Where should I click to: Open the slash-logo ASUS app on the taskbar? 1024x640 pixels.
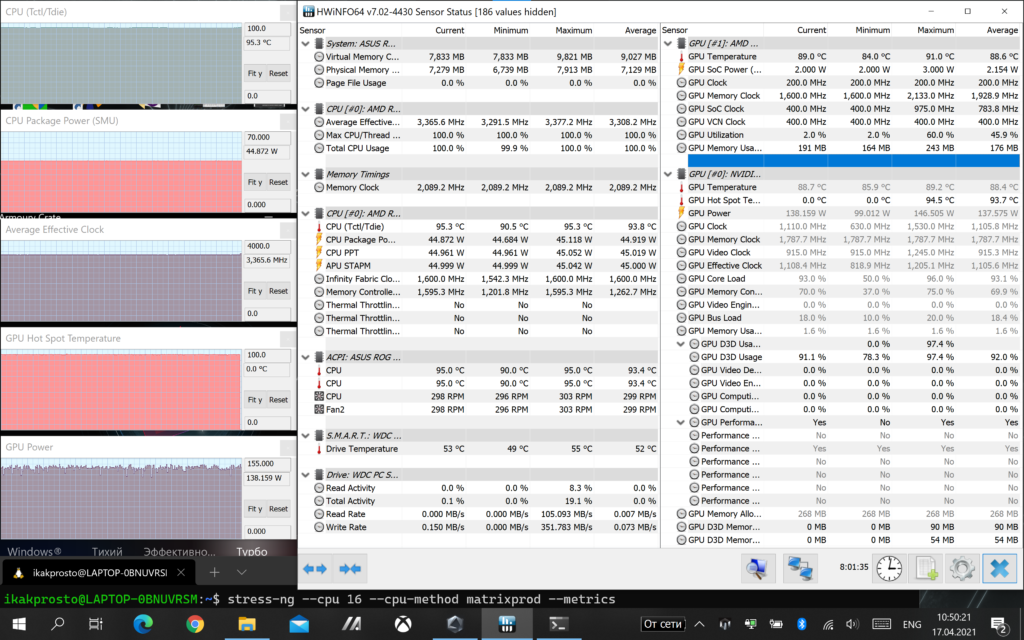click(351, 624)
